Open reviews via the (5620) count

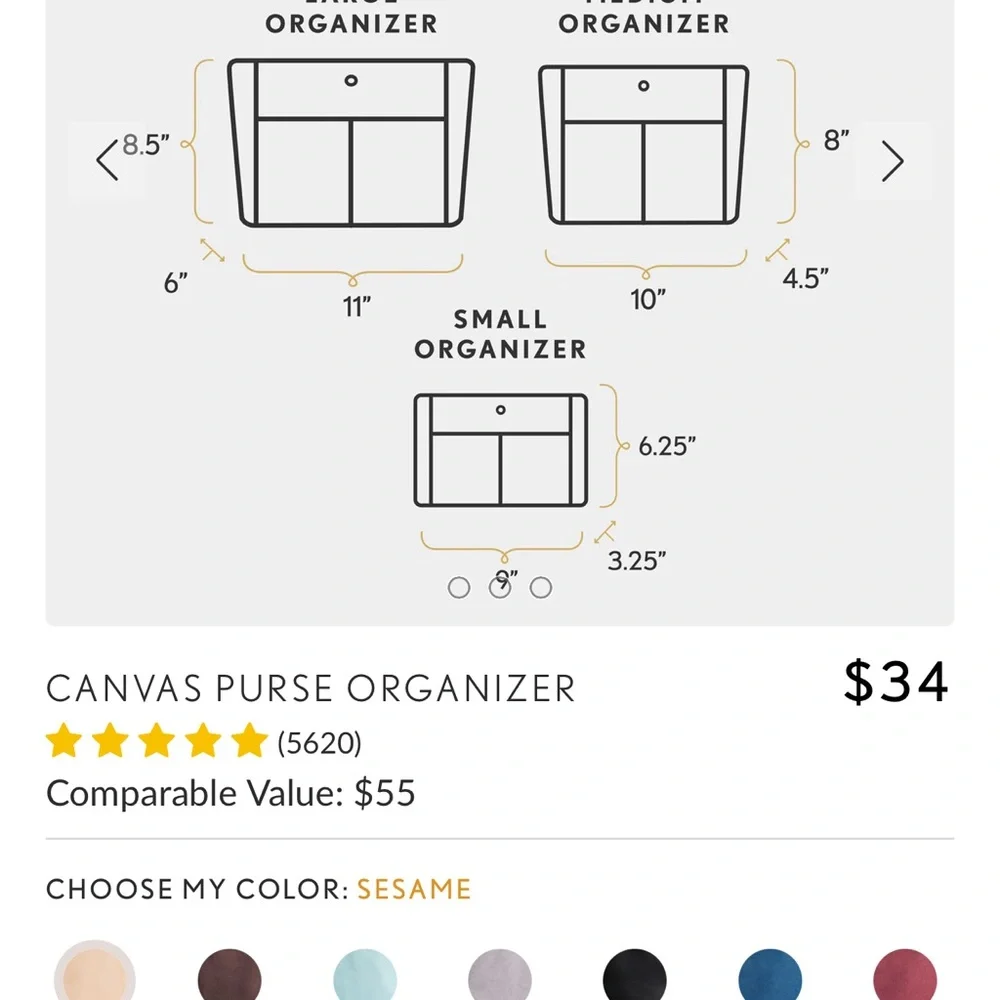(x=320, y=743)
